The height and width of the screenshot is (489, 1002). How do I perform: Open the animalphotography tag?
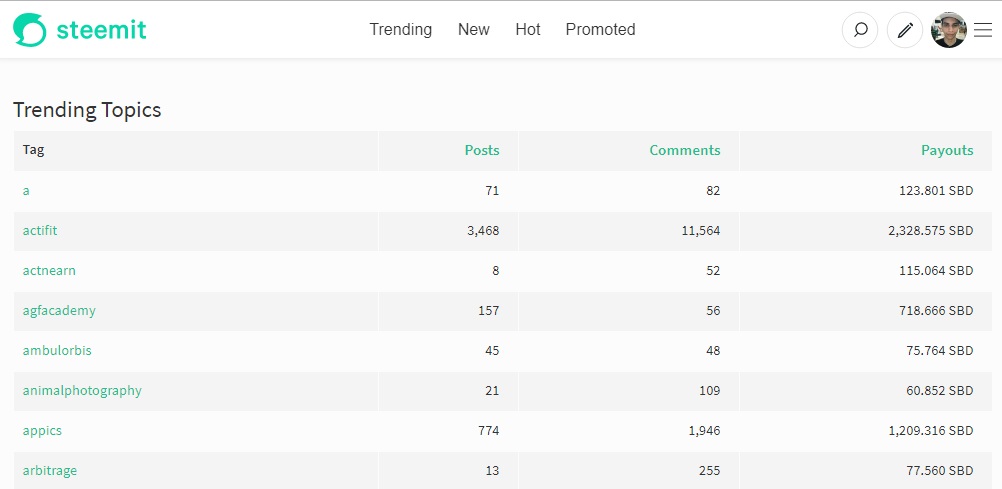click(82, 390)
